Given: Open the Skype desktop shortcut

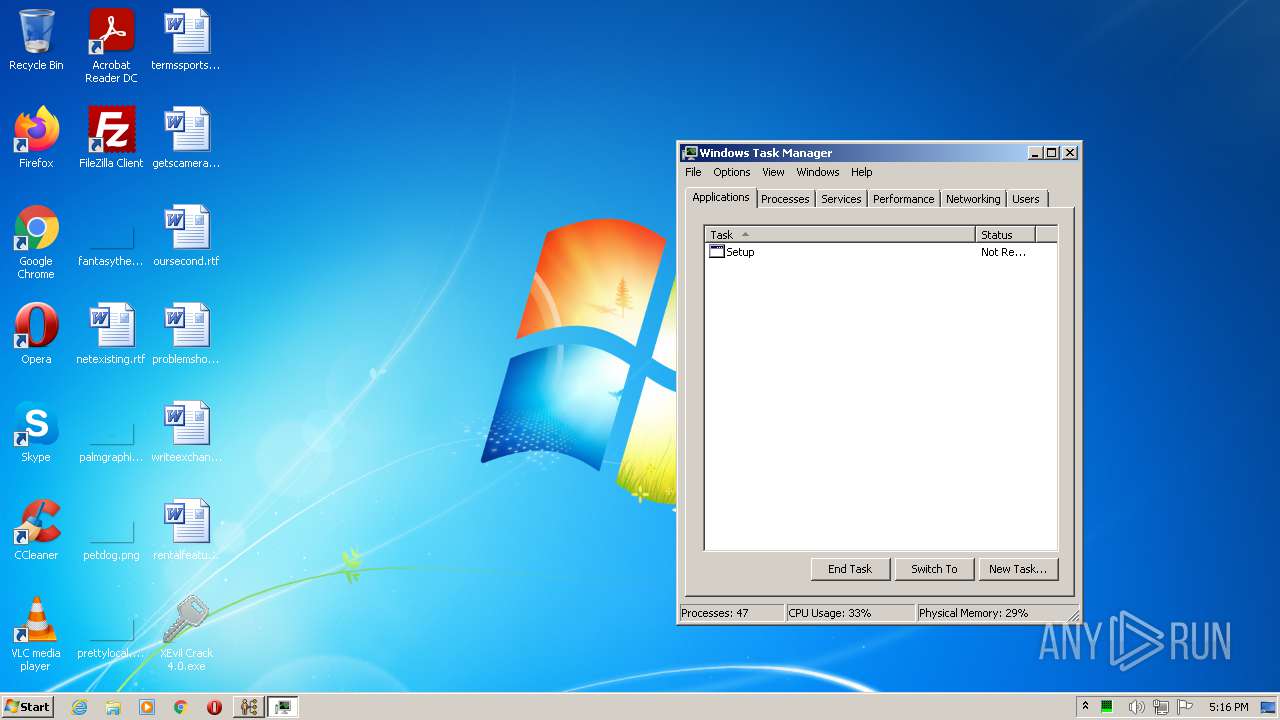Looking at the screenshot, I should pyautogui.click(x=36, y=432).
